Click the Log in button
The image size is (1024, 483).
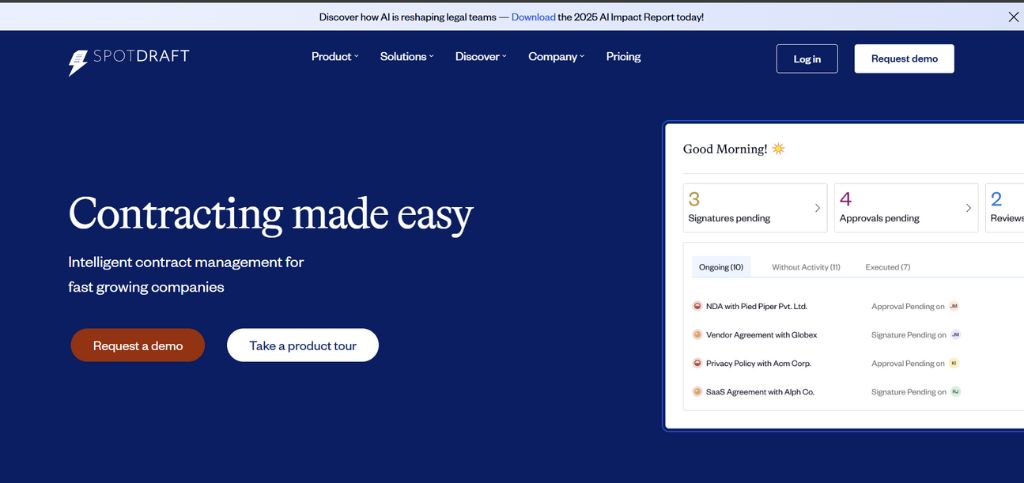(807, 59)
